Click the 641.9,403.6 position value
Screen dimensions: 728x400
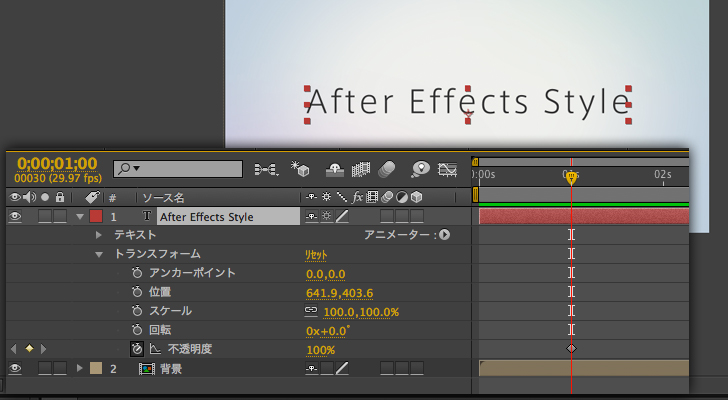(339, 293)
